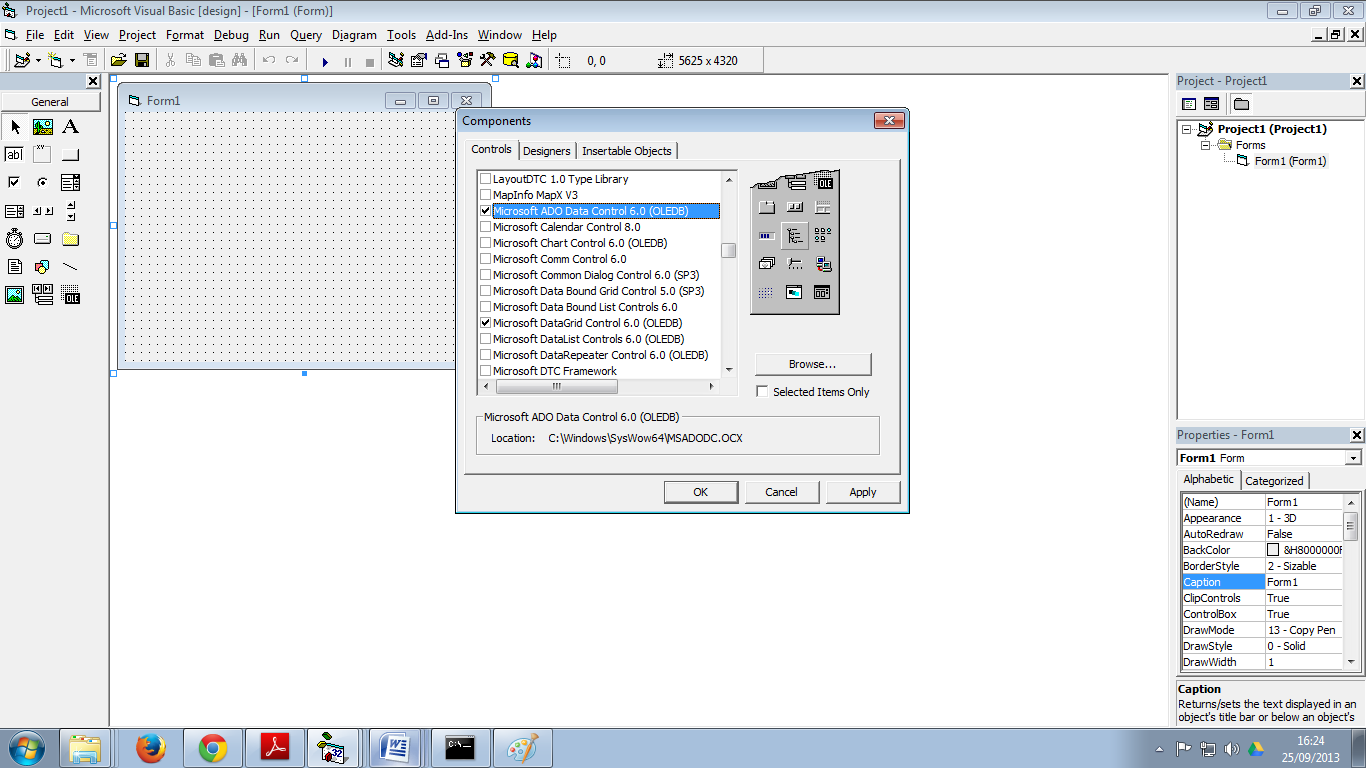Screen dimensions: 1366x768
Task: Click the Browse... button
Action: tap(813, 364)
